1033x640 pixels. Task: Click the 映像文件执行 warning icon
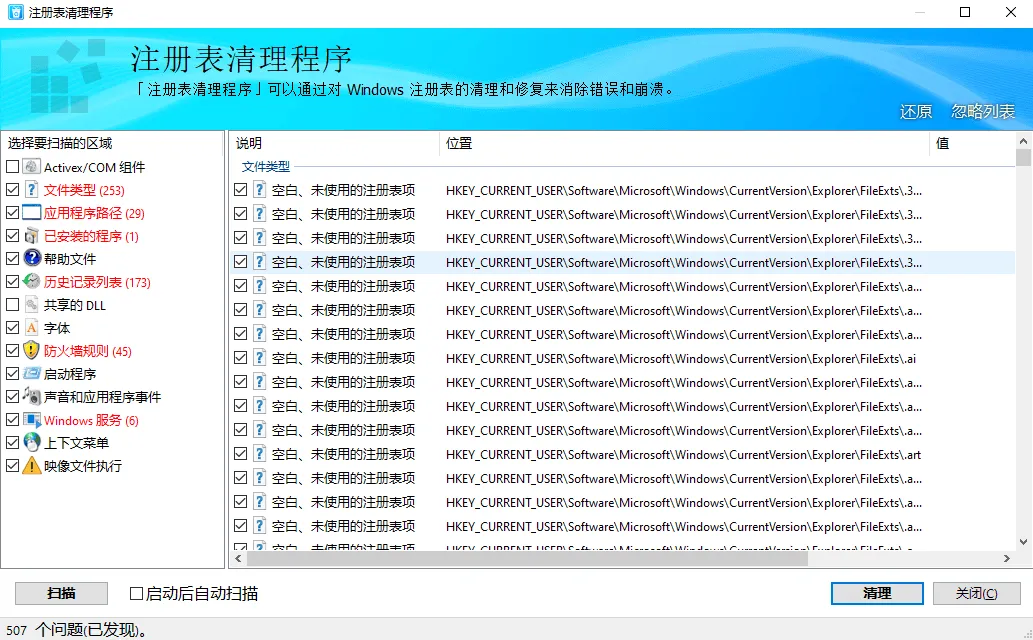(x=32, y=465)
